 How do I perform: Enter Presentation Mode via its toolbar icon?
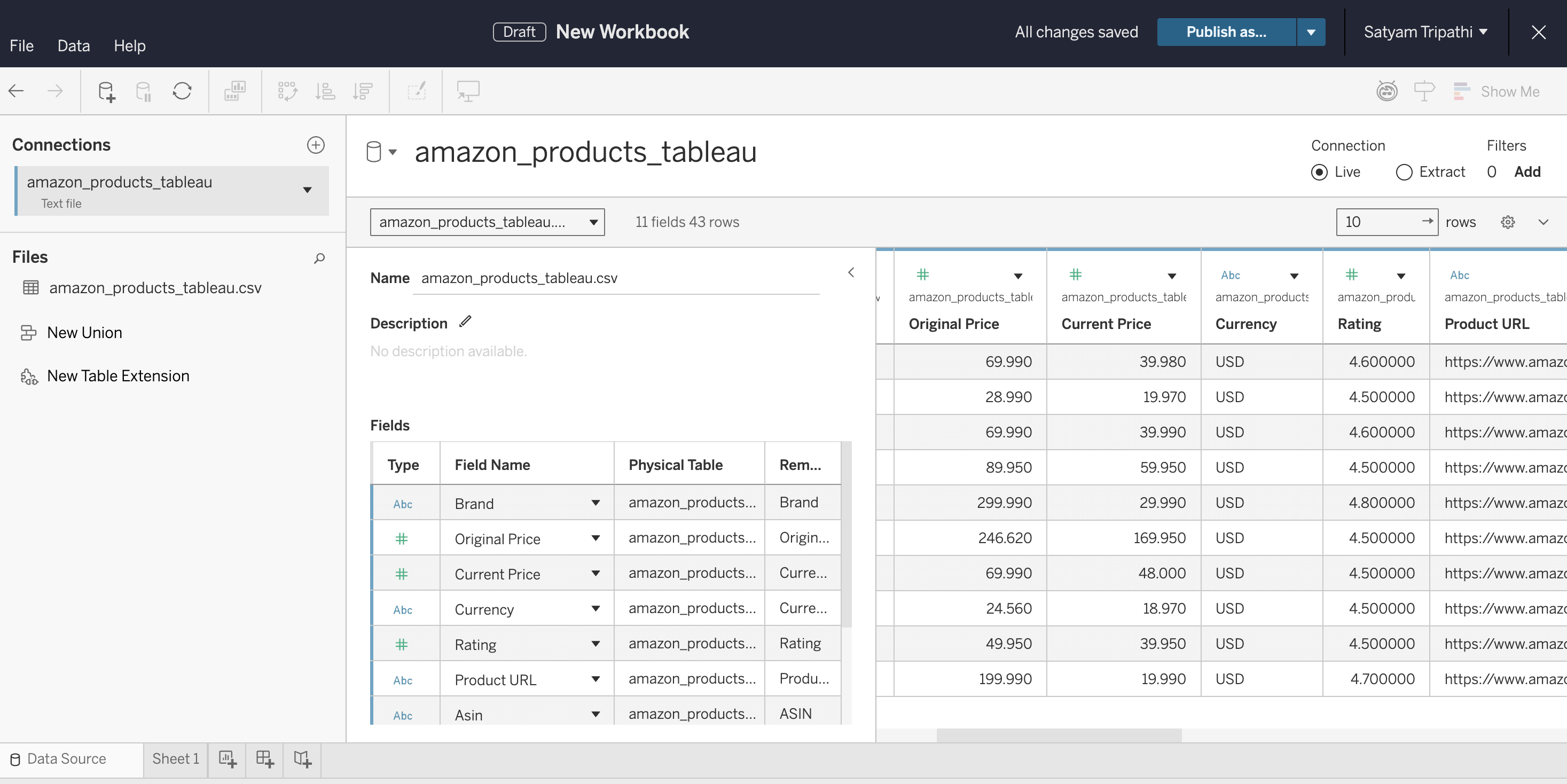[467, 91]
